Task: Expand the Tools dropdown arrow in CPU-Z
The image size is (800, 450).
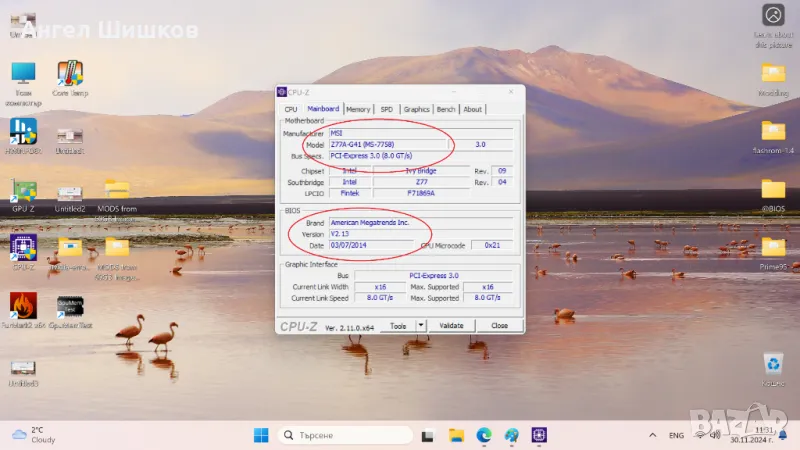Action: coord(421,325)
